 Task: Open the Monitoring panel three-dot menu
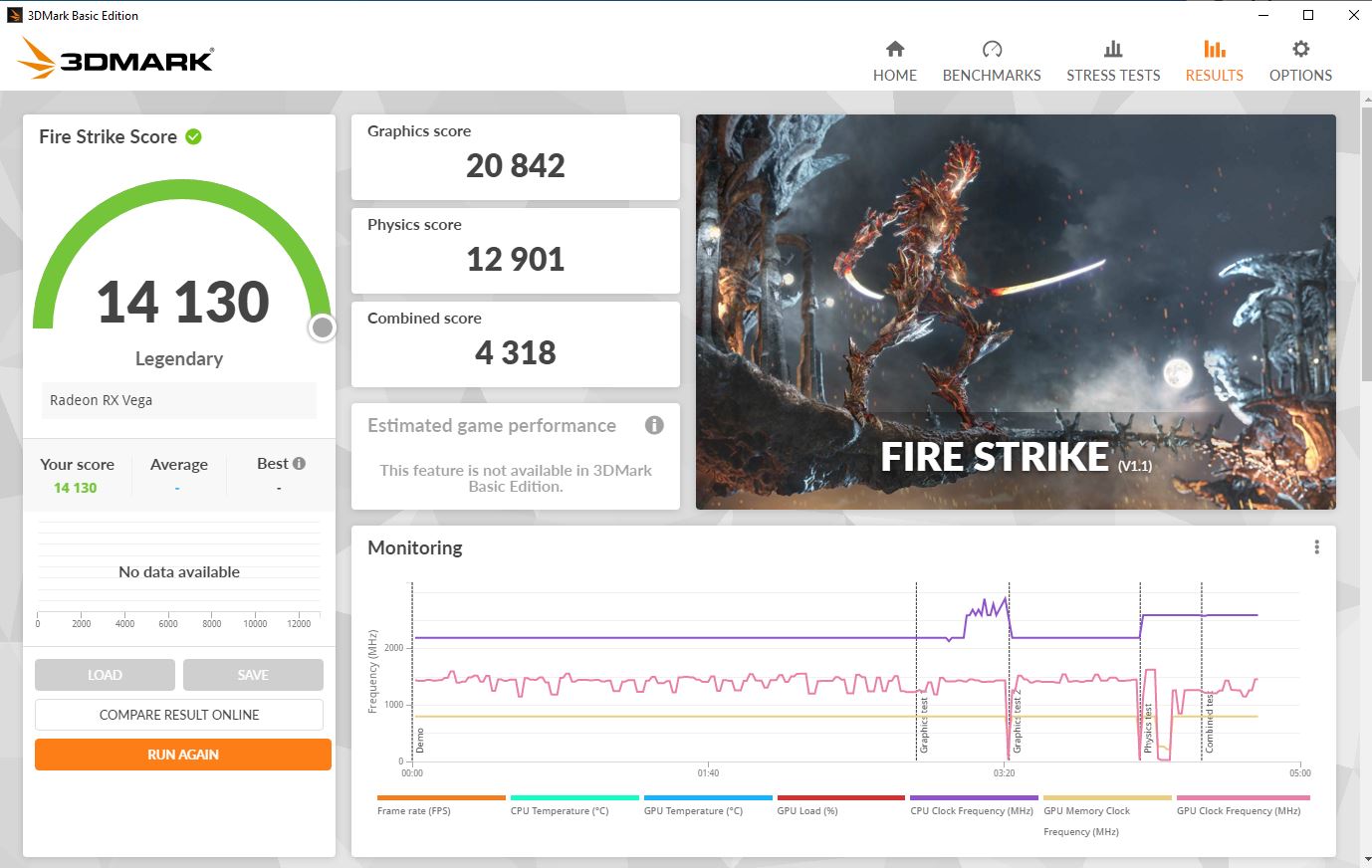coord(1315,546)
